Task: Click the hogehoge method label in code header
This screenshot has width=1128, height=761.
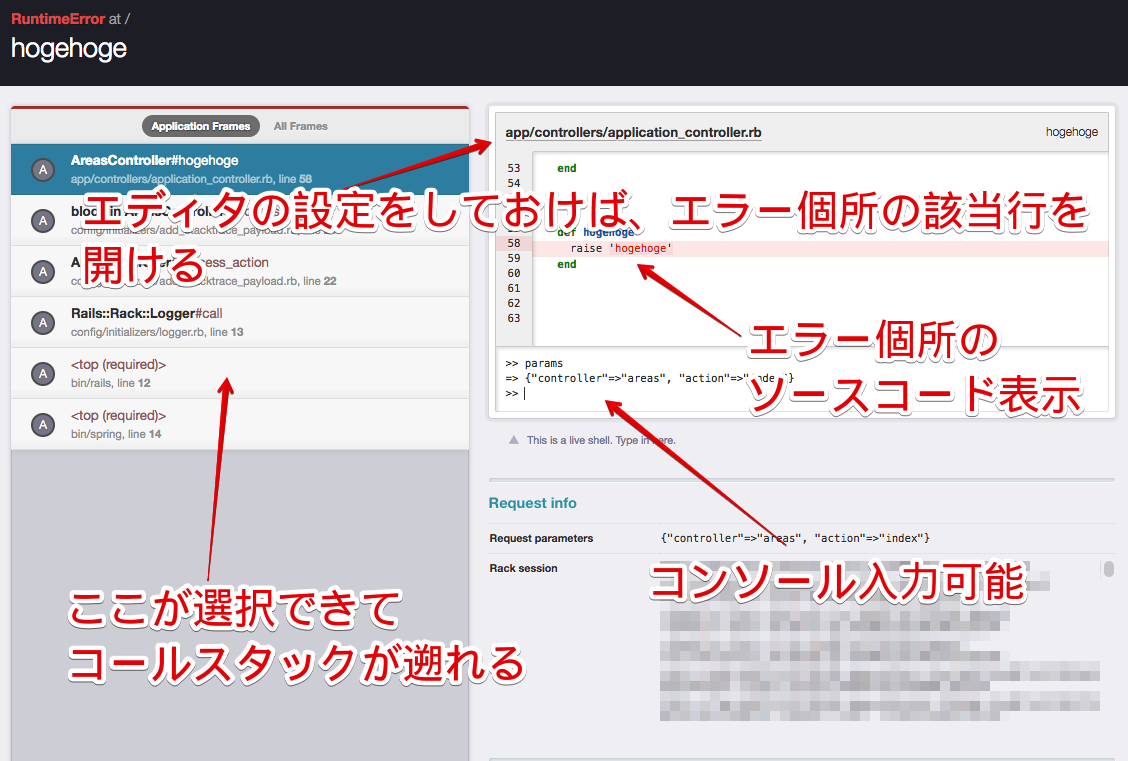Action: click(x=1071, y=132)
